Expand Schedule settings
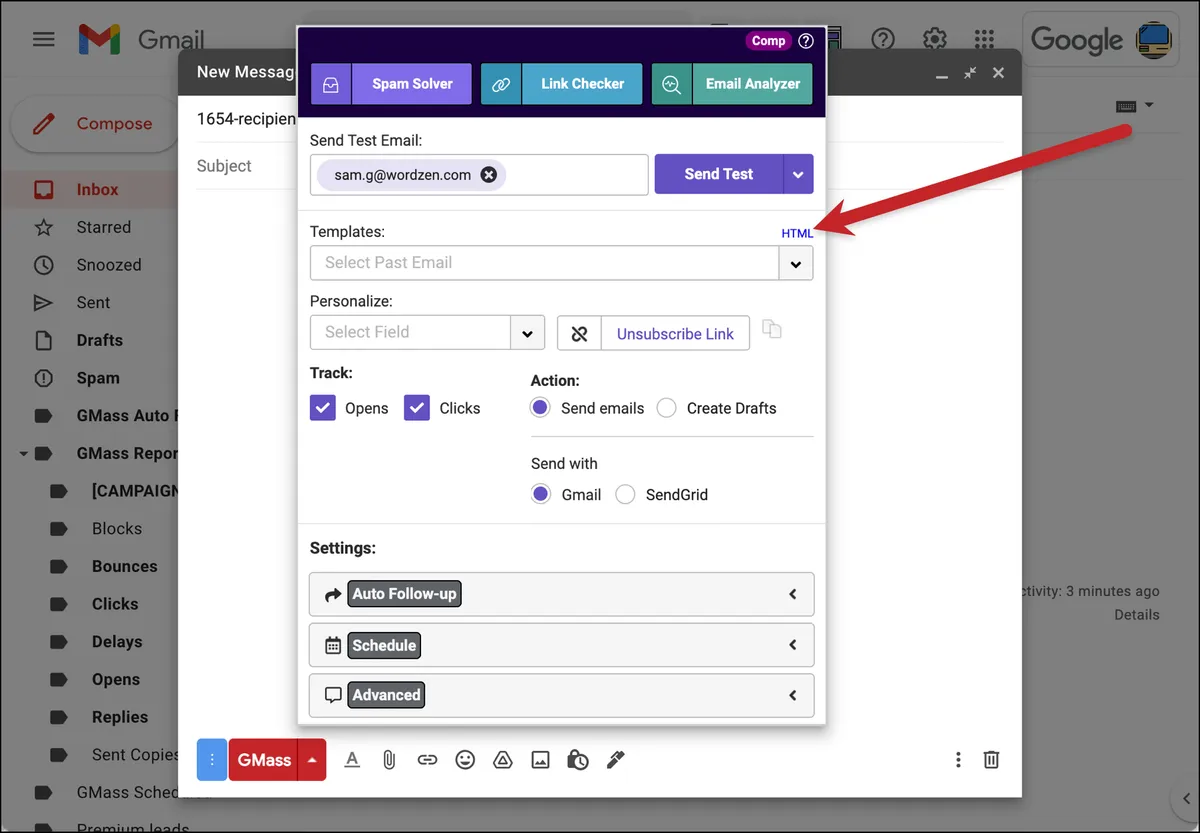 click(x=561, y=645)
